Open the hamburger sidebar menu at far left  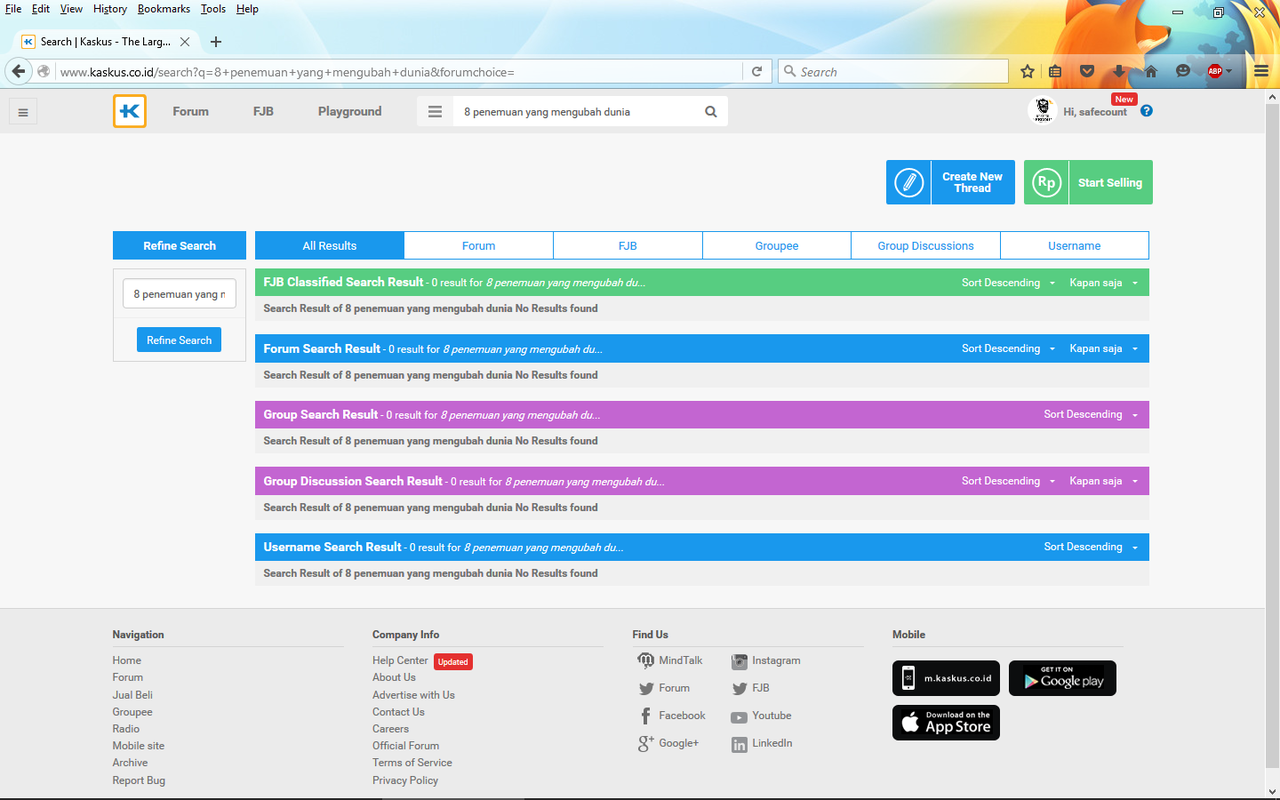(x=22, y=112)
